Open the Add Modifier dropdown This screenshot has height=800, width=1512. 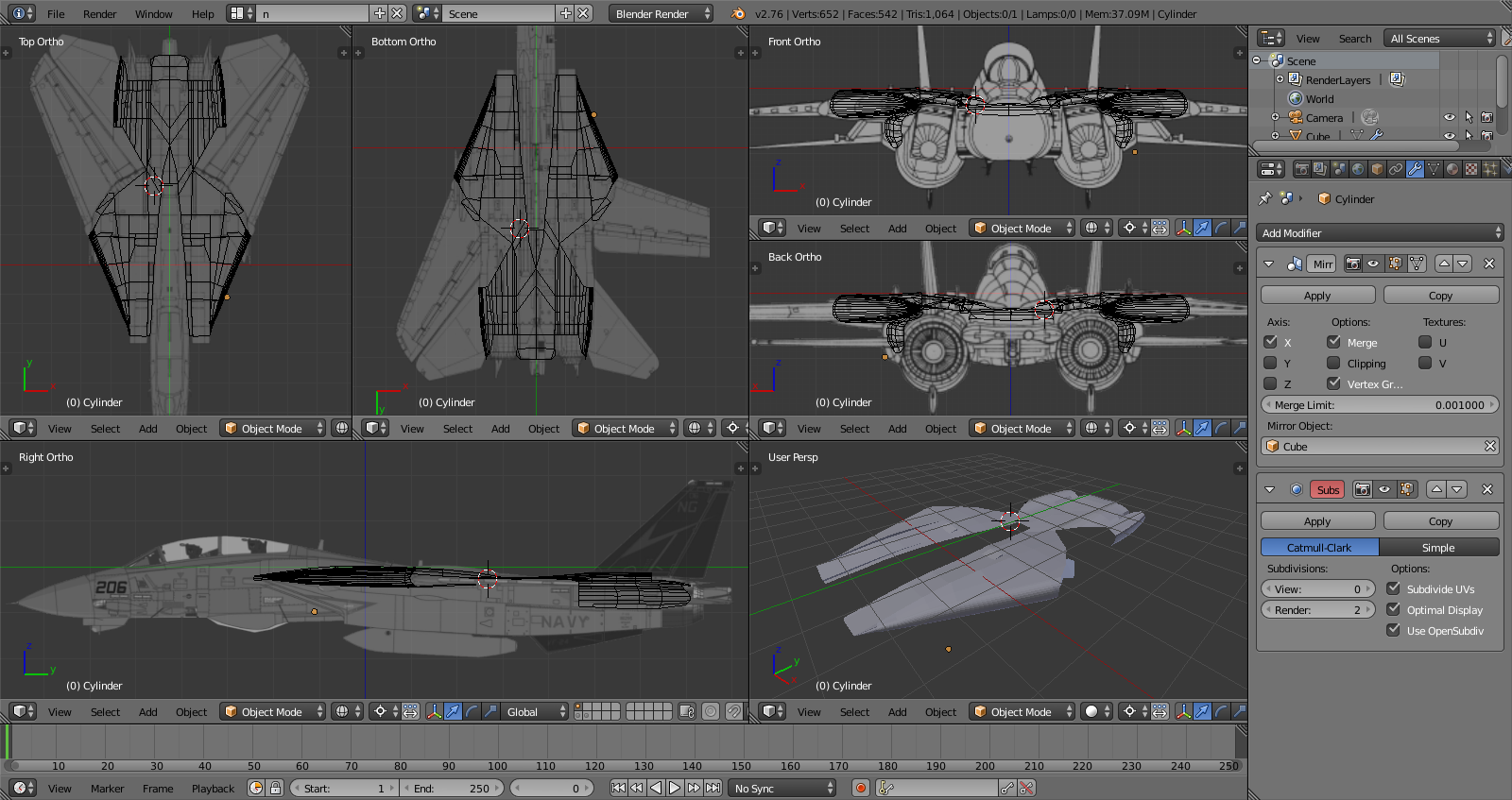pyautogui.click(x=1381, y=232)
